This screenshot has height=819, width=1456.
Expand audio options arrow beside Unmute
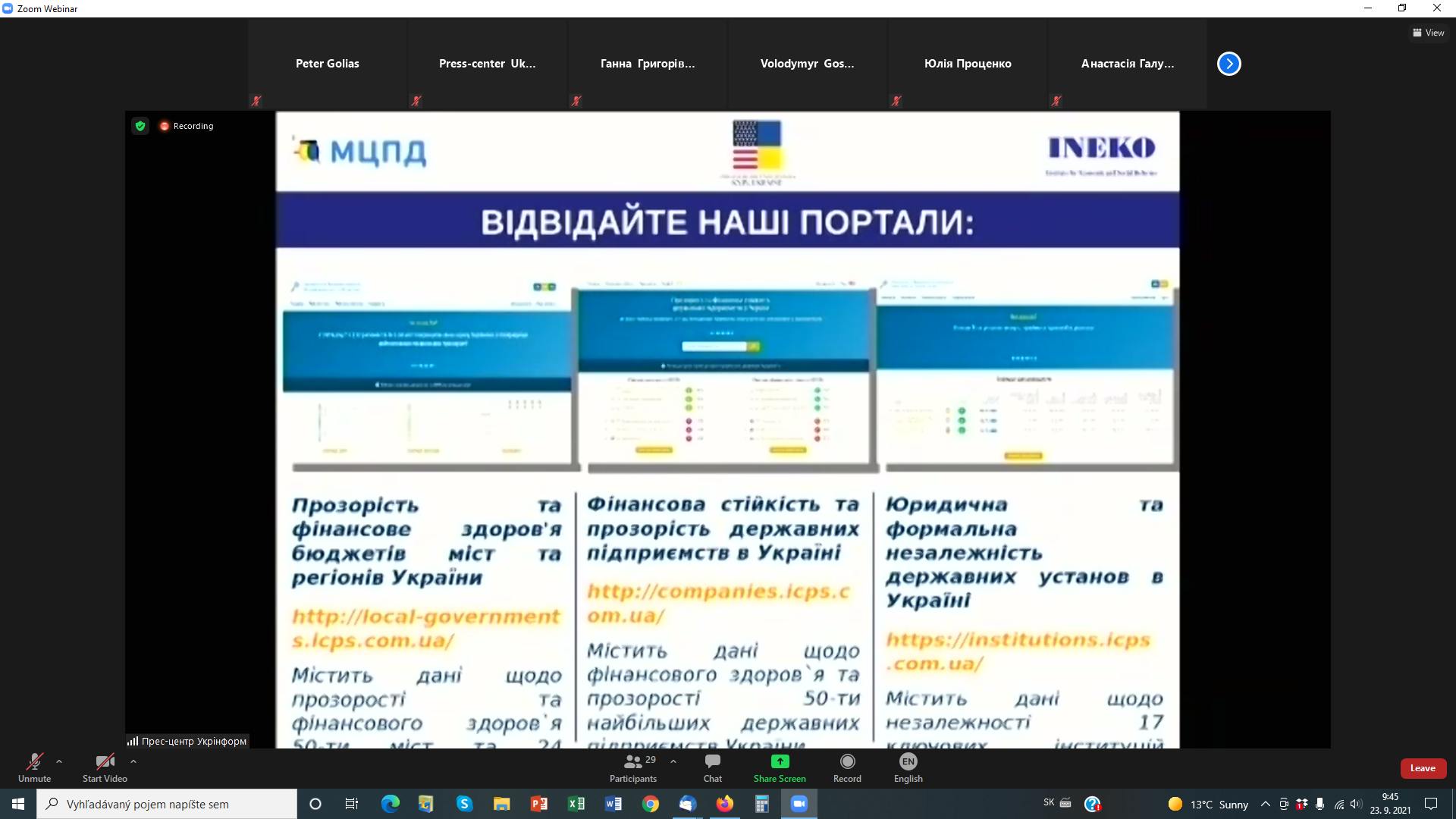59,761
